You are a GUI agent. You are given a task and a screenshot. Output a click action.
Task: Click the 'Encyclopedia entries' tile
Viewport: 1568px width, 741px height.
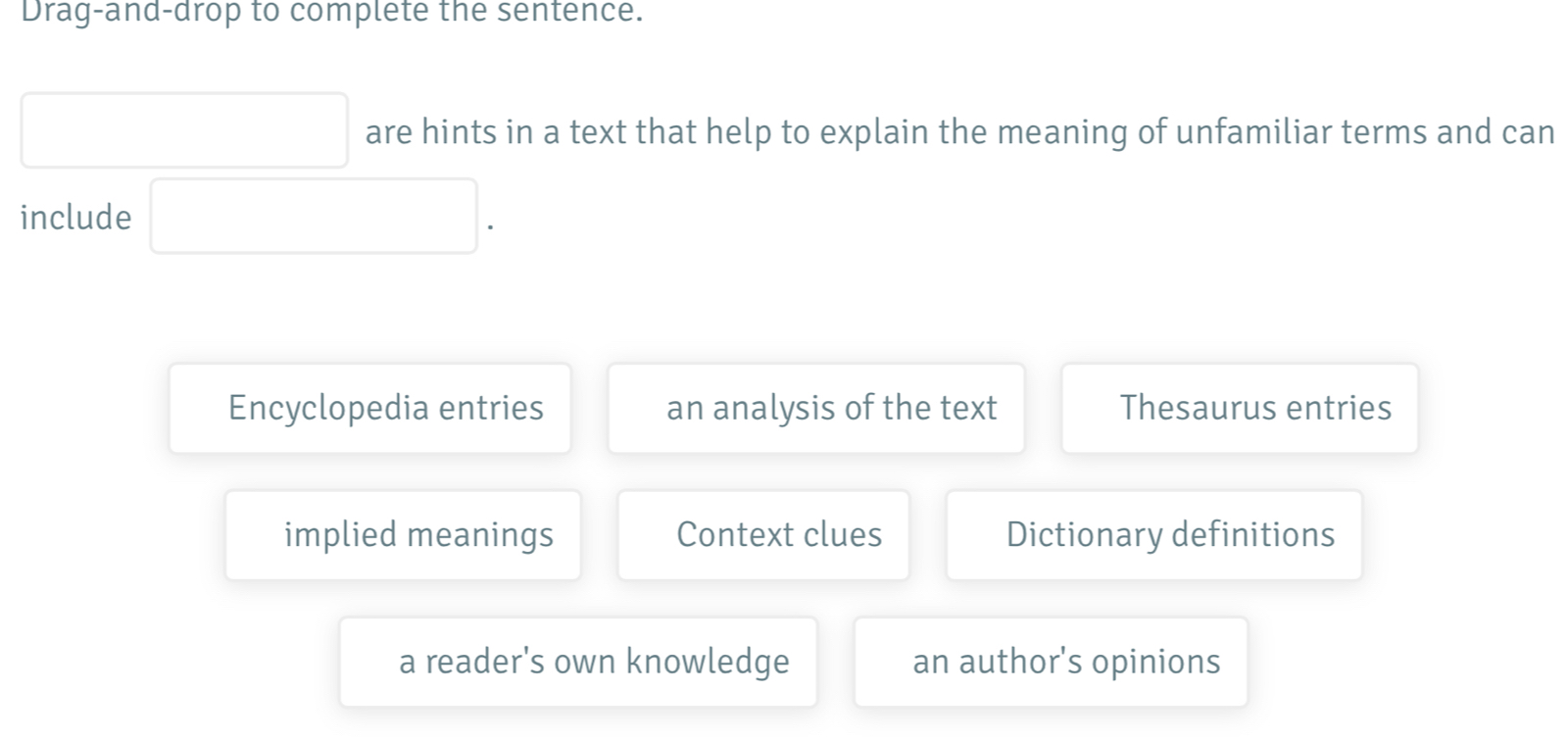[369, 408]
